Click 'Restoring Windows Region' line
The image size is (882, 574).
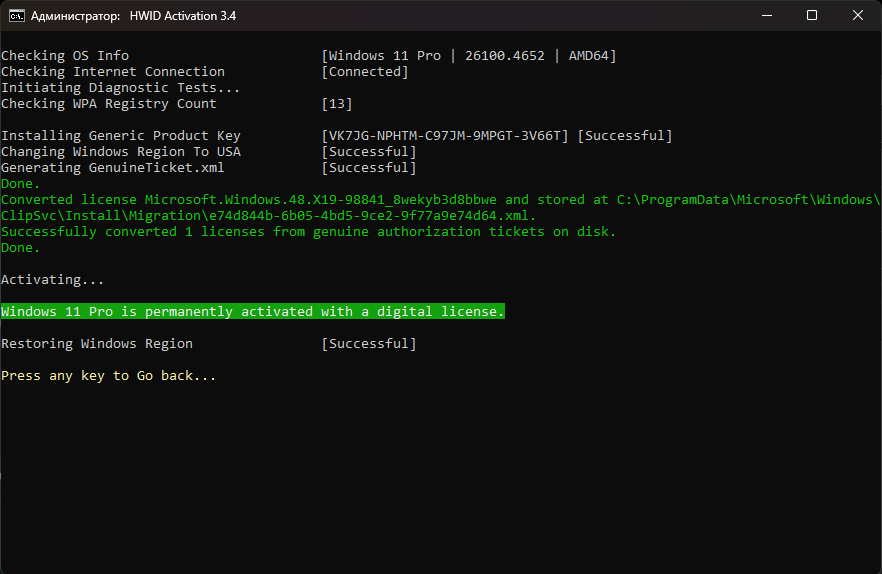pos(97,344)
